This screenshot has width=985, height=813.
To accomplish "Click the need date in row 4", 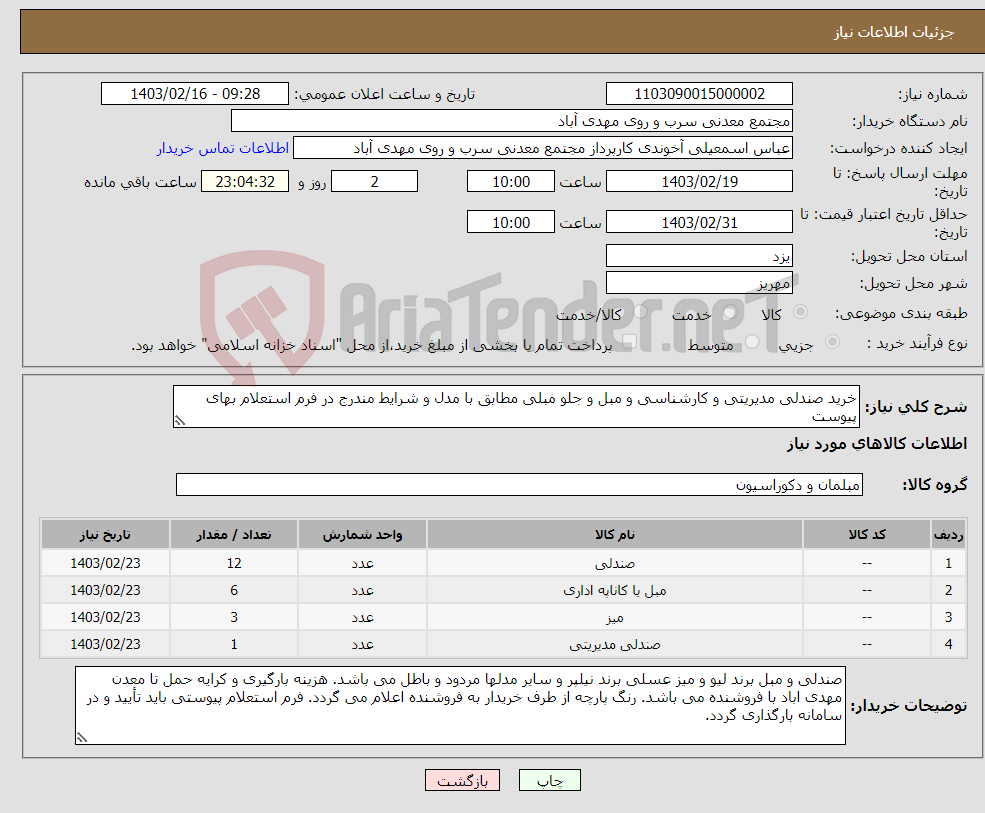I will pos(105,645).
